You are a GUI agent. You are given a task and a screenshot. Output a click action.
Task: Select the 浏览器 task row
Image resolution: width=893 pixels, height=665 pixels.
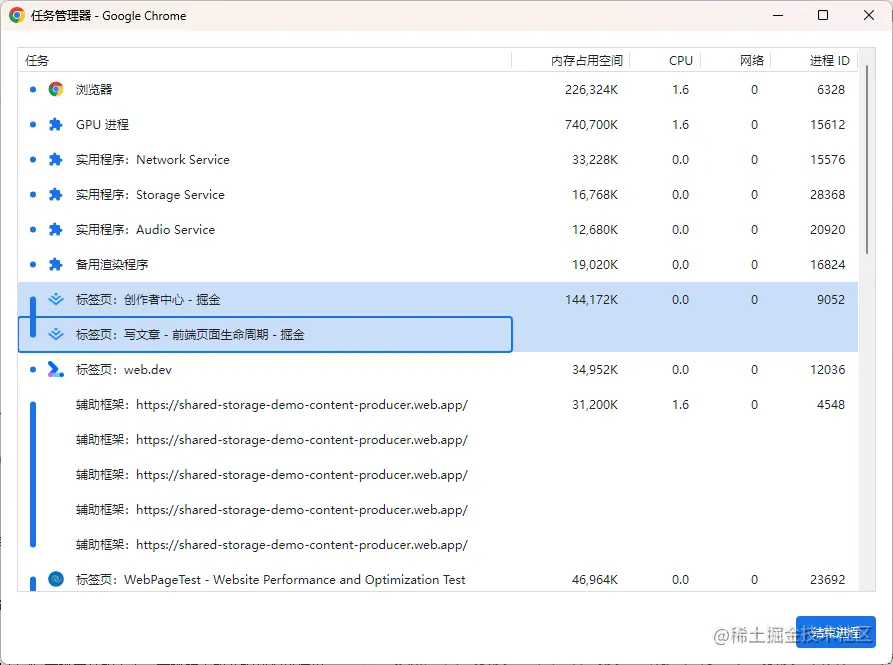pyautogui.click(x=437, y=89)
